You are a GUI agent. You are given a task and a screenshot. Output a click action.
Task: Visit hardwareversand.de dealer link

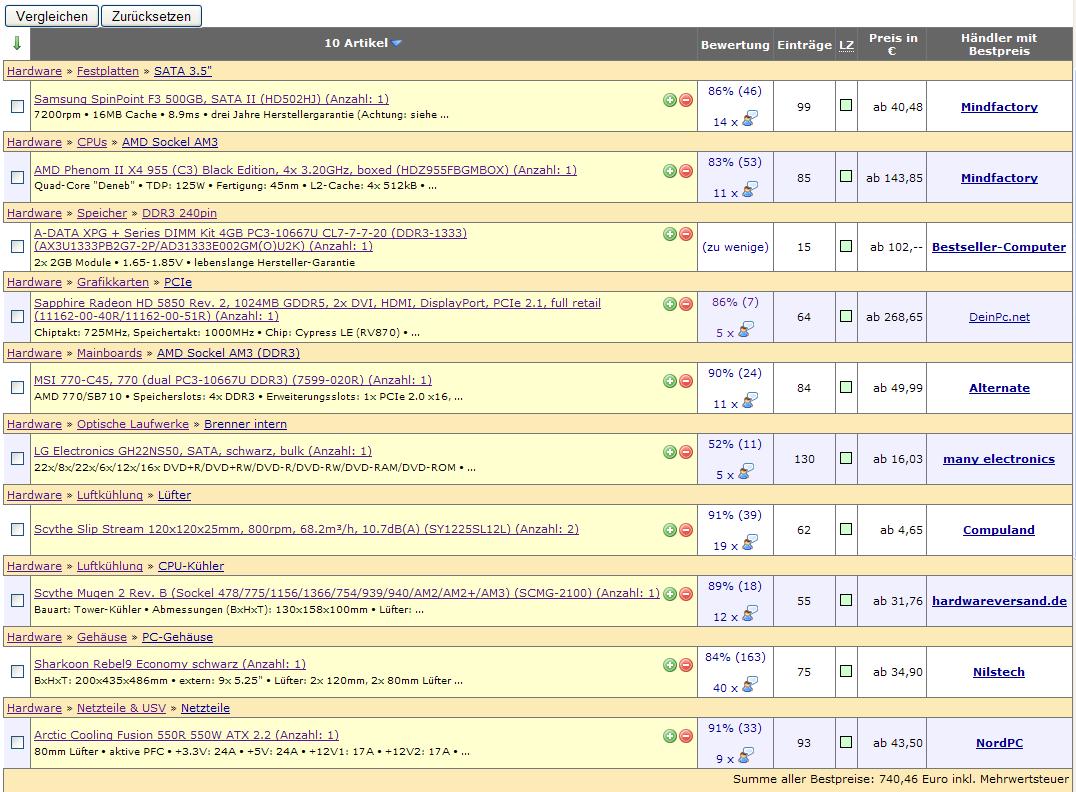[x=999, y=601]
